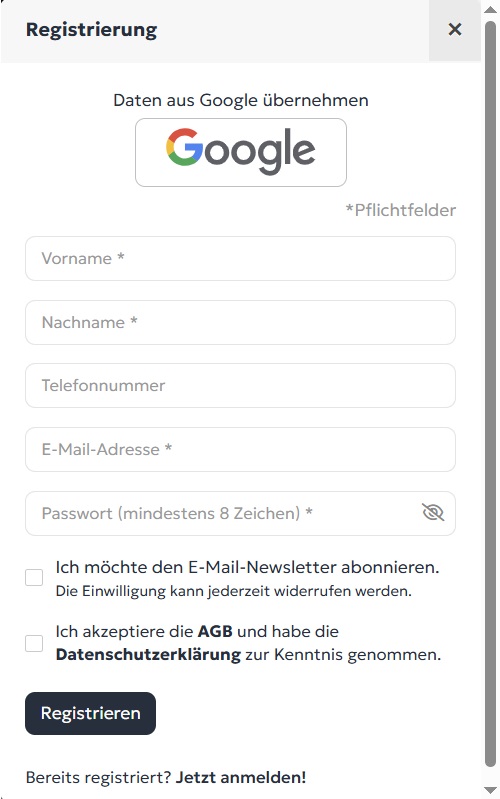Screen dimensions: 500x799
Task: Click the Daten aus Google übernehmen text
Action: click(241, 100)
